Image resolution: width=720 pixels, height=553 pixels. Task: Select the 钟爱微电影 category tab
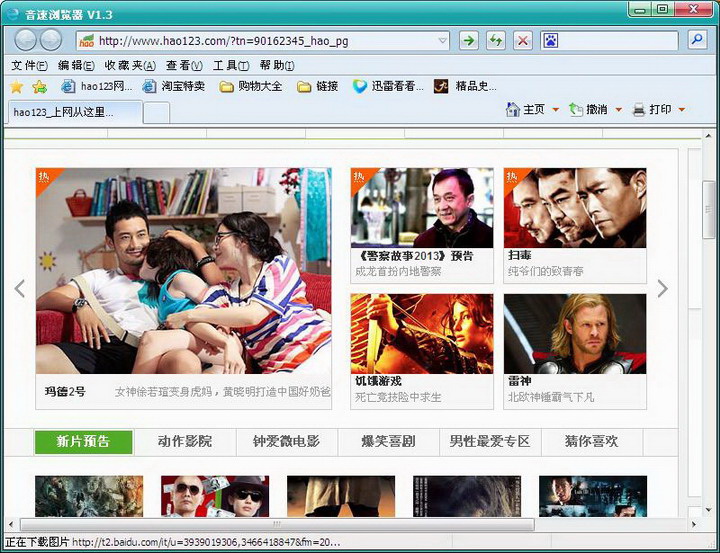coord(287,441)
